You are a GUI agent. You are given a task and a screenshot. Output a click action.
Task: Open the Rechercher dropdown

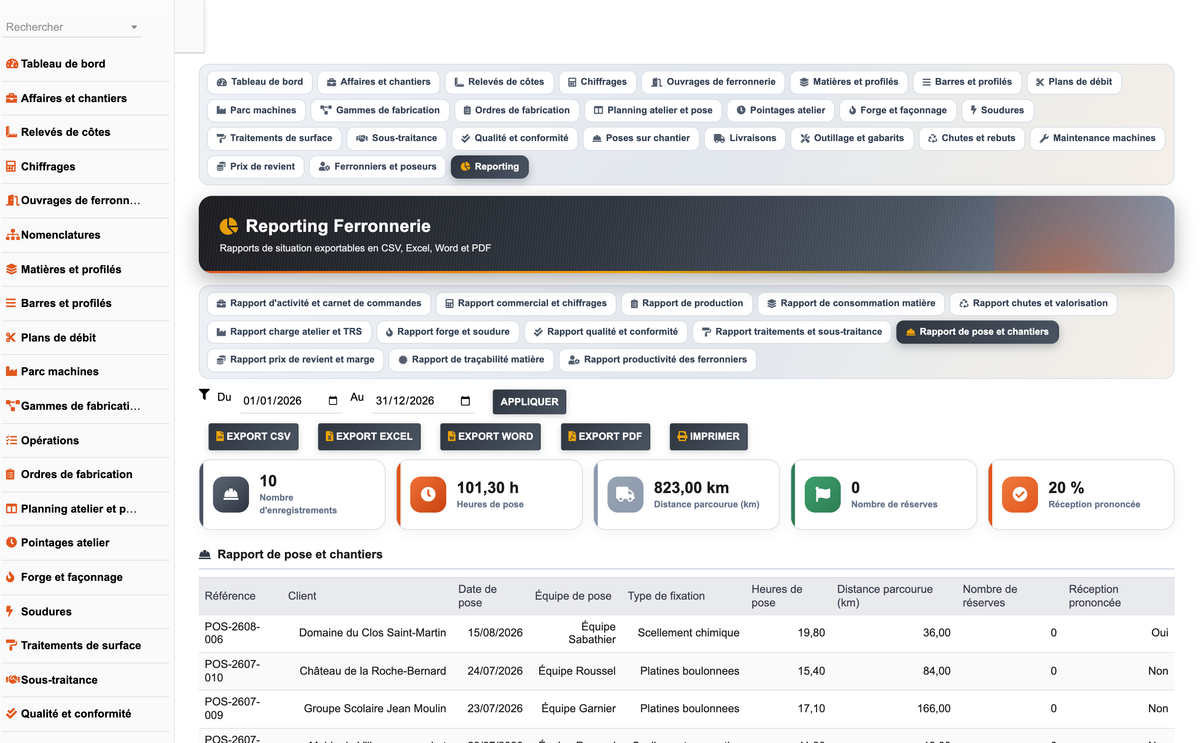73,27
